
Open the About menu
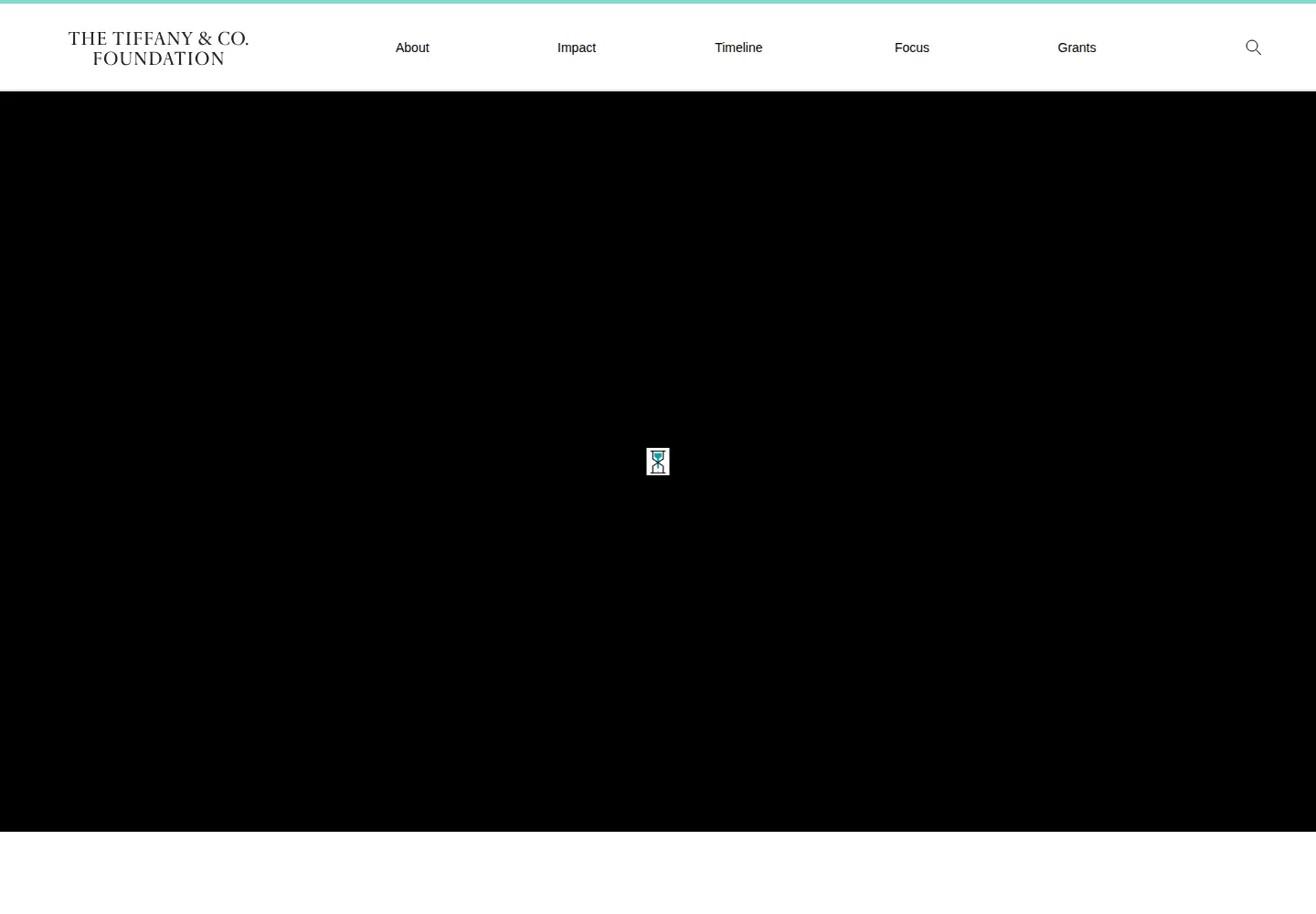(412, 48)
